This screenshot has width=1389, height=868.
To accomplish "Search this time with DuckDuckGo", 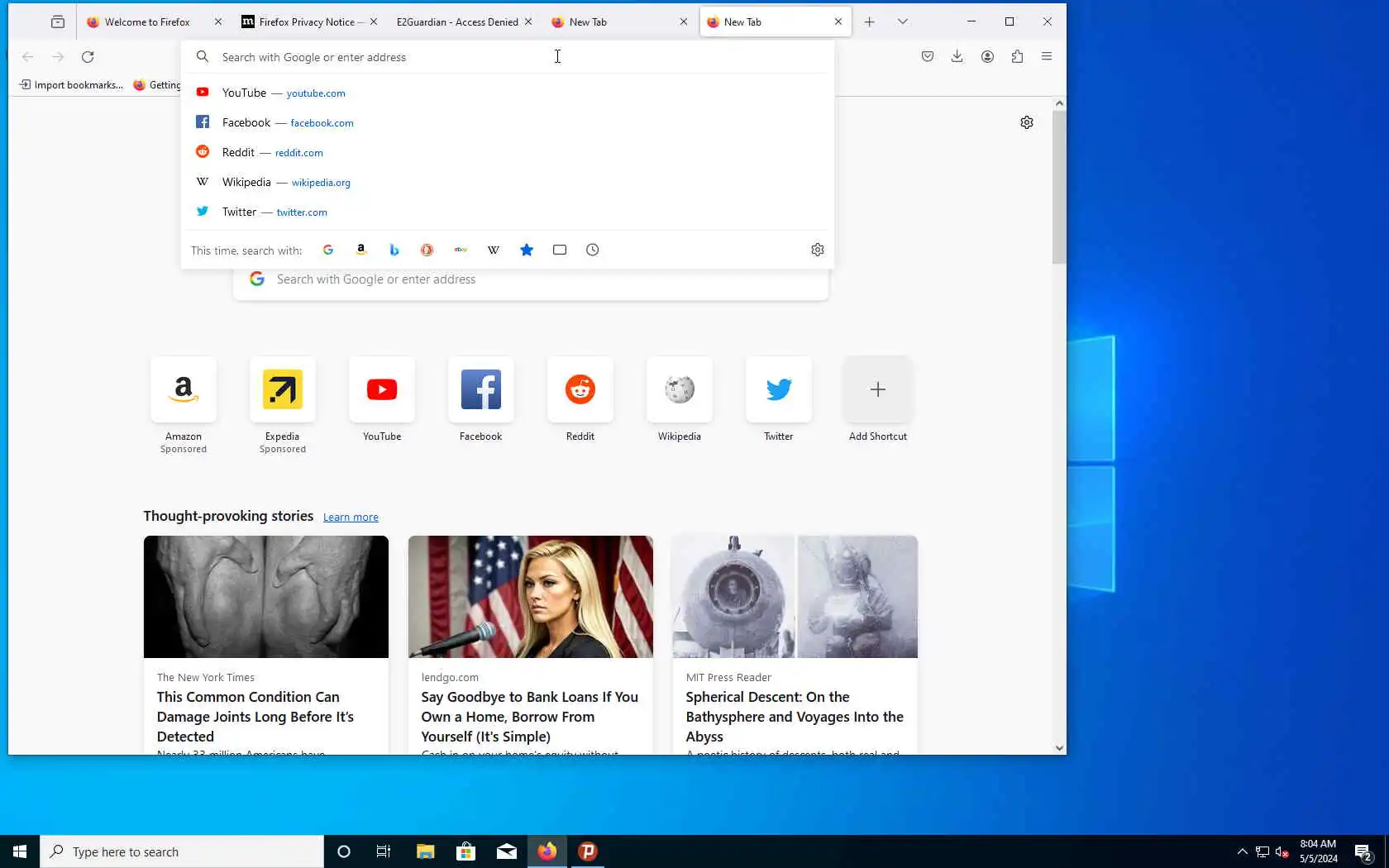I will point(427,250).
